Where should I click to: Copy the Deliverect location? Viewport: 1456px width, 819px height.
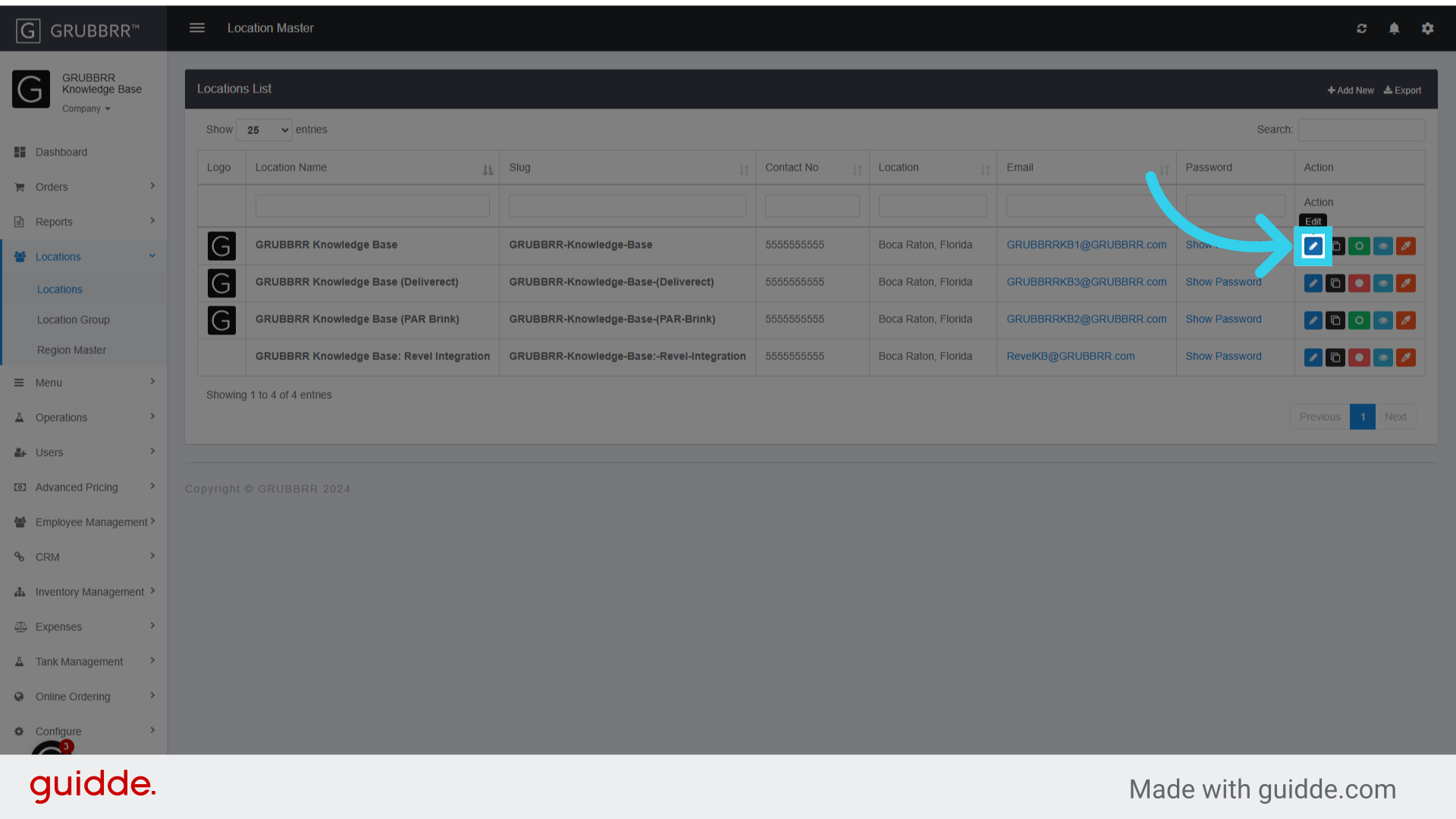pyautogui.click(x=1335, y=283)
